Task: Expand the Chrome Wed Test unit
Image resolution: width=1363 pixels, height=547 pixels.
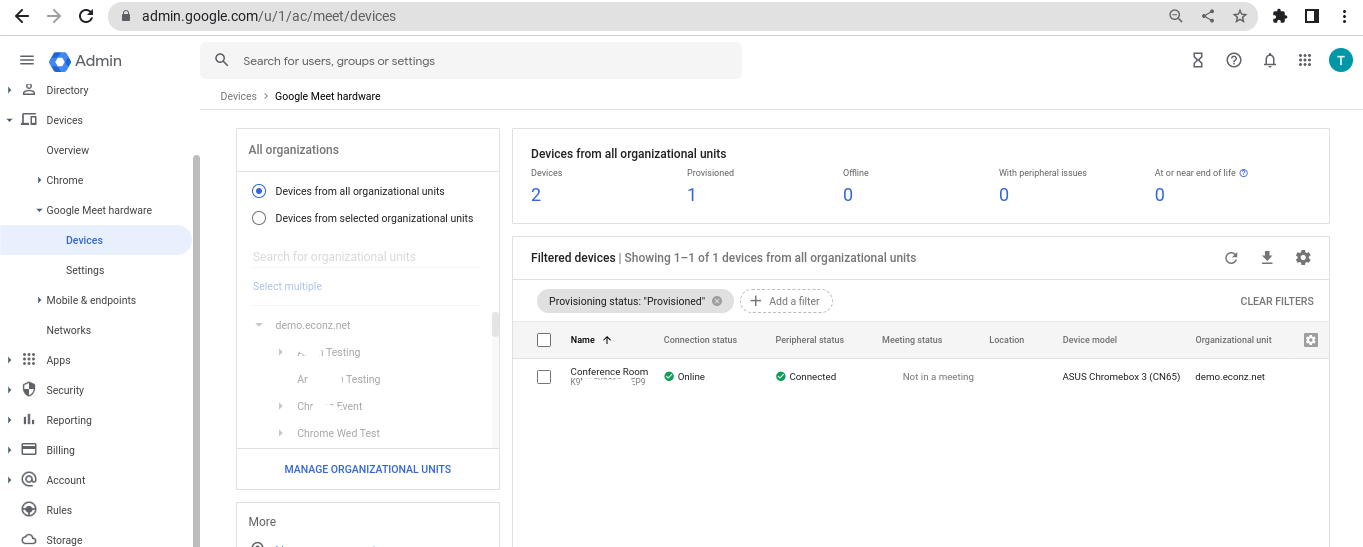Action: click(281, 433)
